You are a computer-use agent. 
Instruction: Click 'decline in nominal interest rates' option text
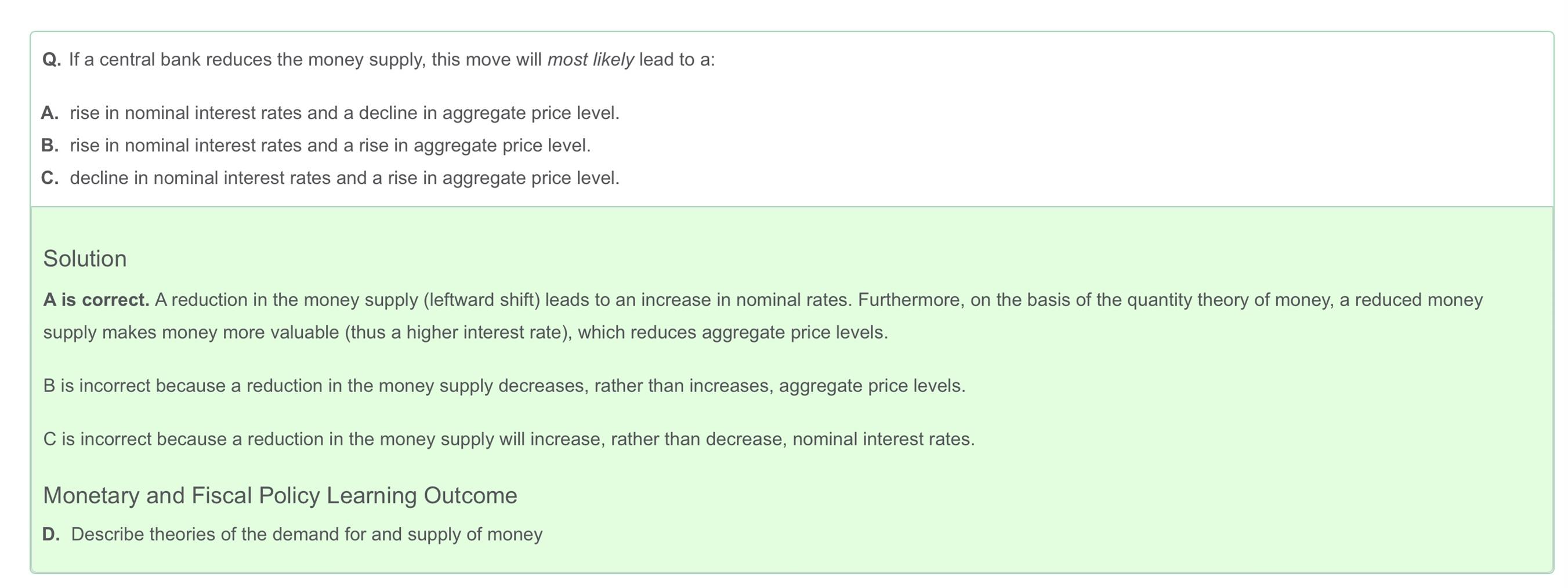pyautogui.click(x=200, y=178)
